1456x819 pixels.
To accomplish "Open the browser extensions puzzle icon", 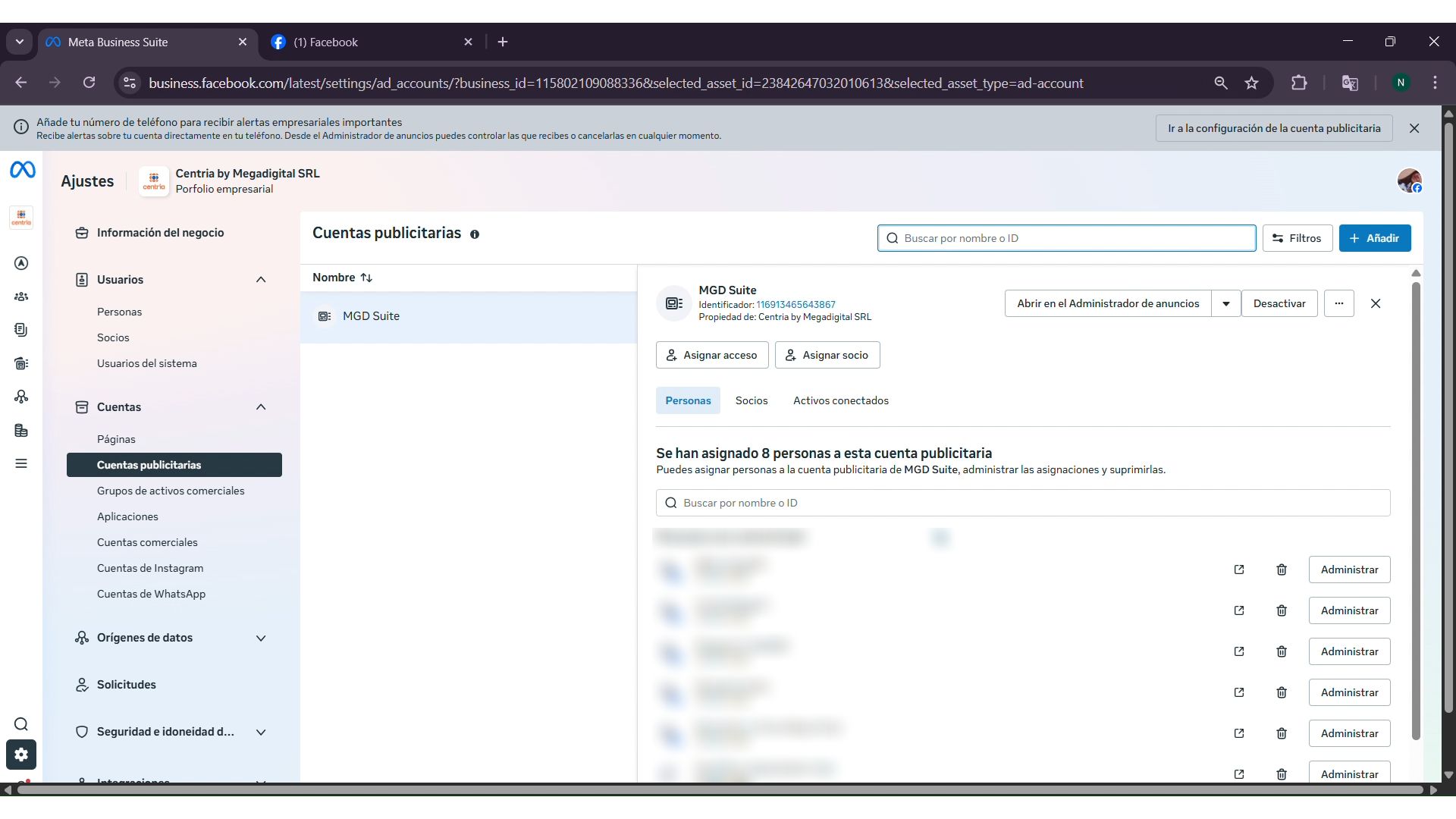I will tap(1299, 83).
